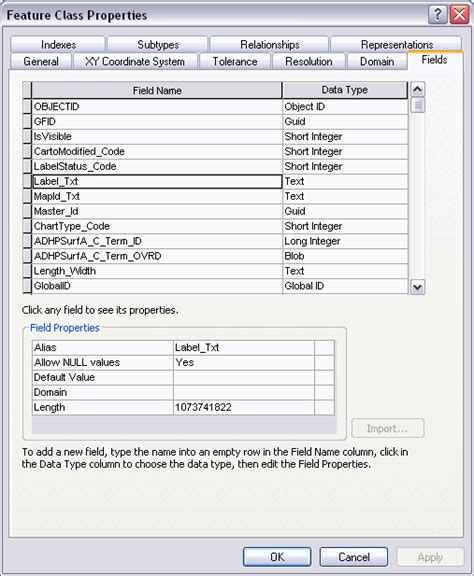Image resolution: width=474 pixels, height=576 pixels.
Task: Click the OK button
Action: [277, 557]
